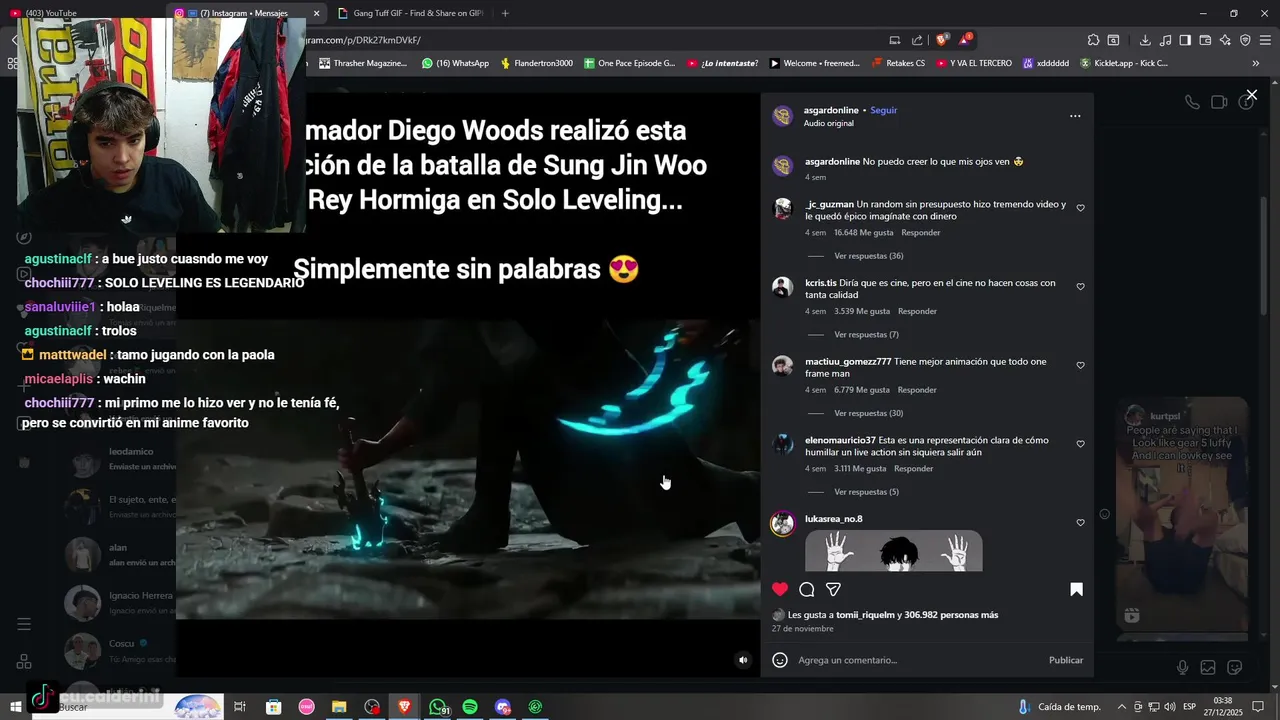Open the Leo AI sparkle icon
Screen dimensions: 1280x720
1225,40
